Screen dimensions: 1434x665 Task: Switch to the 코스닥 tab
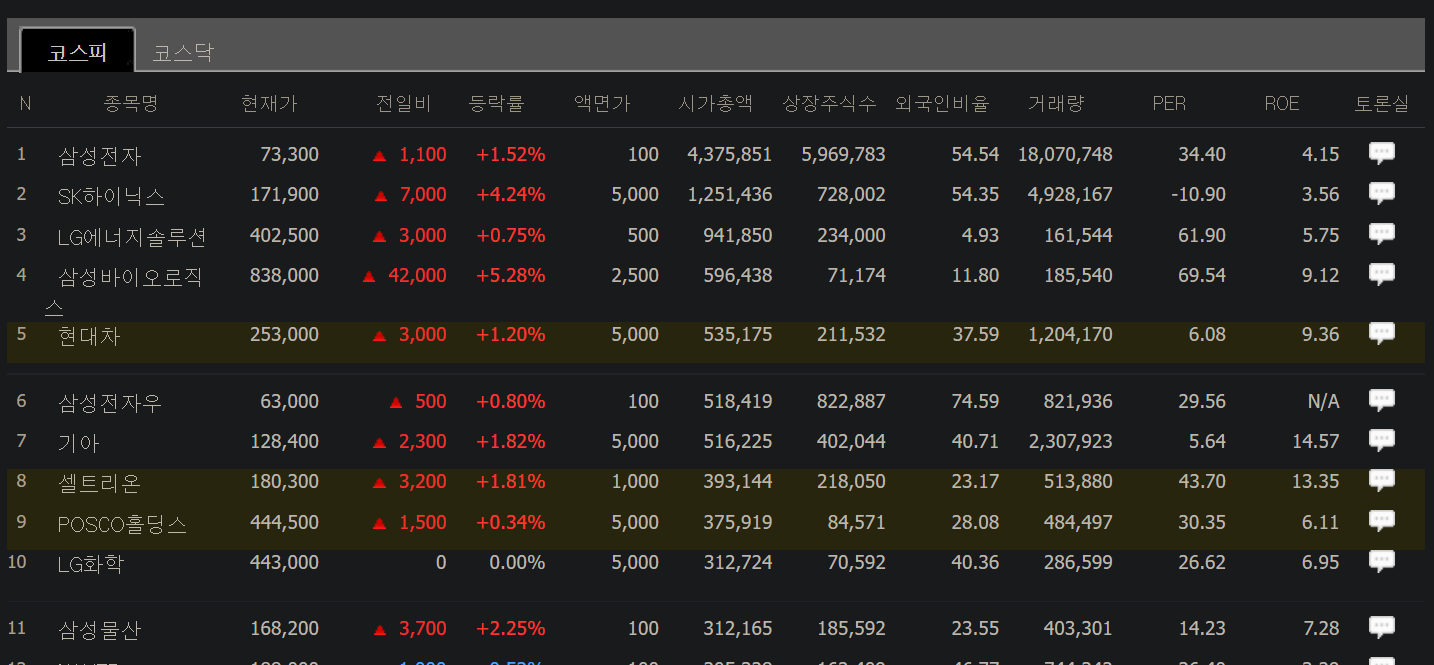pyautogui.click(x=183, y=52)
